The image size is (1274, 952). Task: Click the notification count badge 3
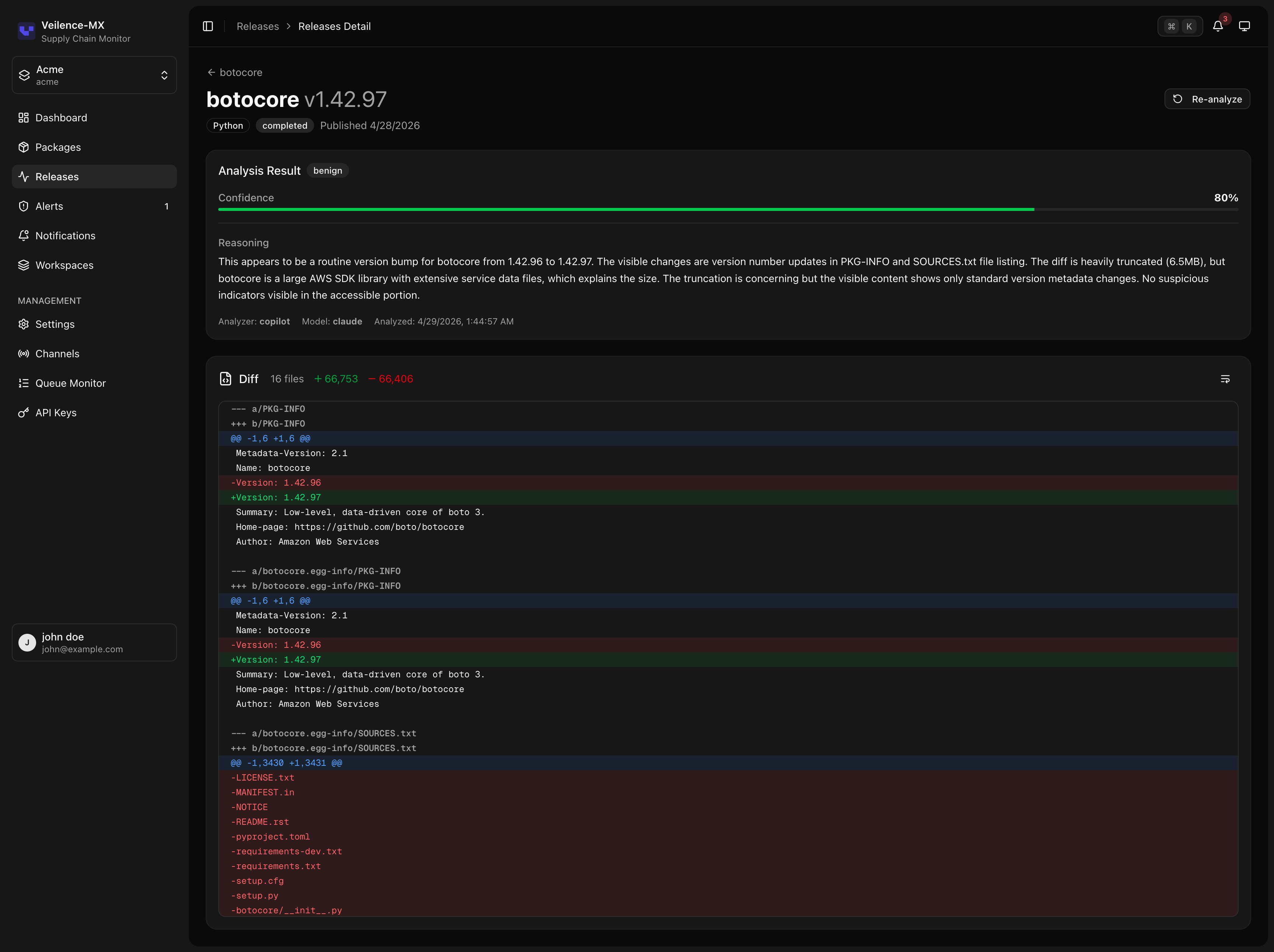coord(1225,19)
